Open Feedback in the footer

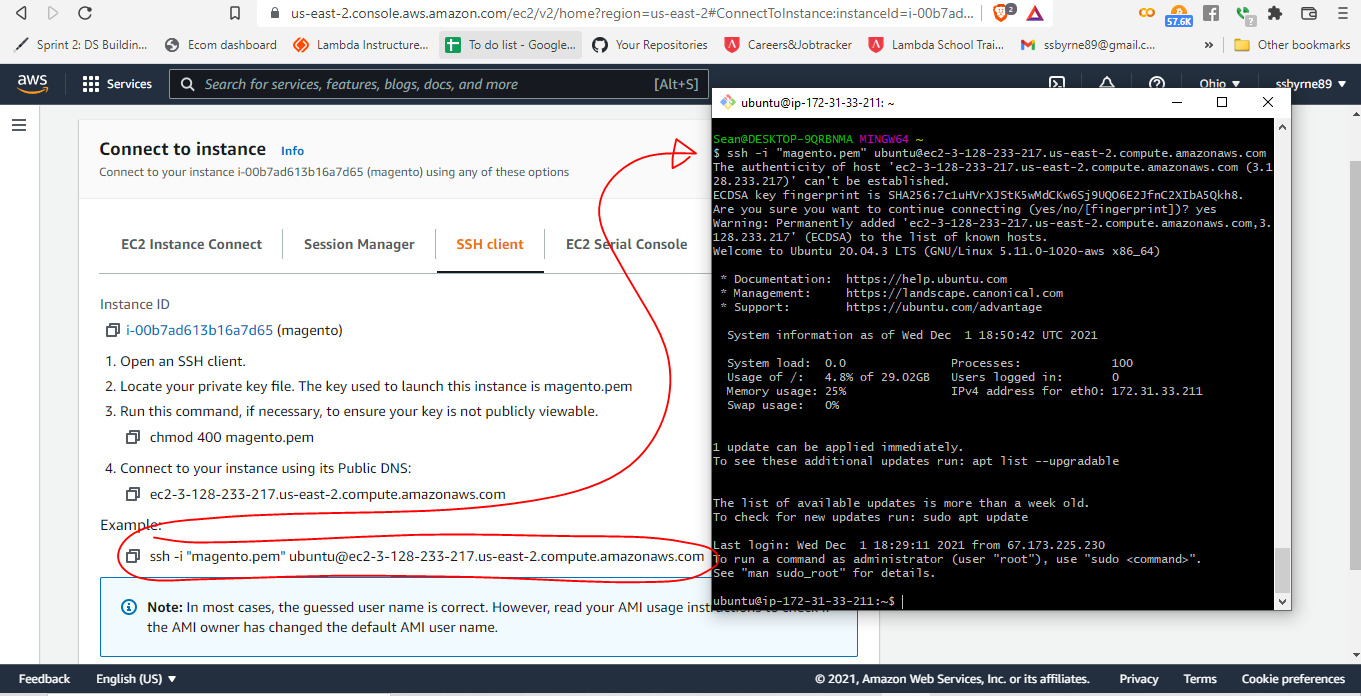pos(44,679)
